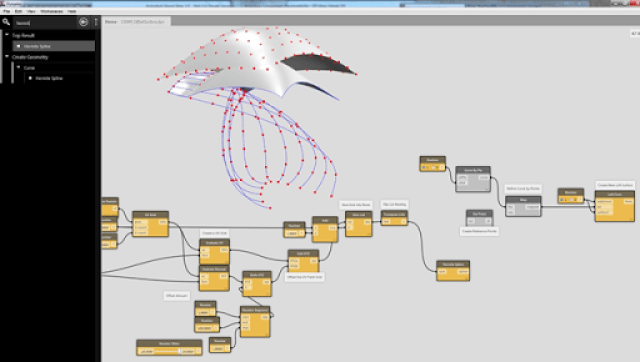Select the Curve By Pts node header

(473, 170)
